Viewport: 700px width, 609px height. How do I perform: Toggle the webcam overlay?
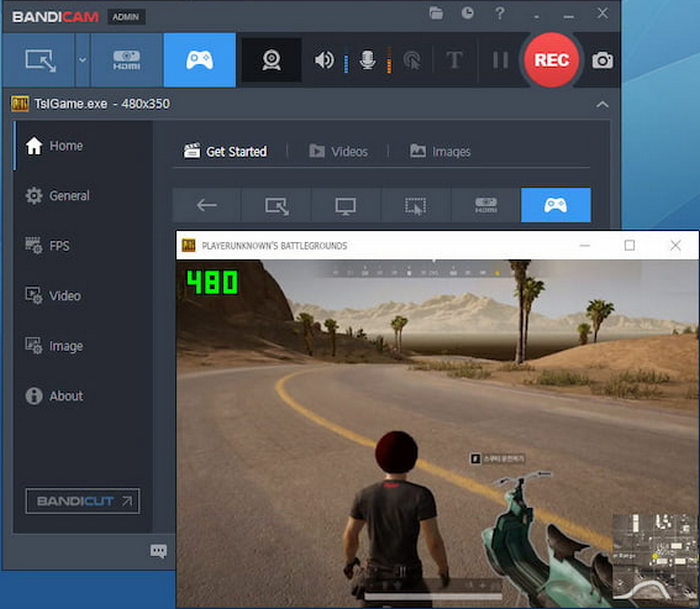271,60
